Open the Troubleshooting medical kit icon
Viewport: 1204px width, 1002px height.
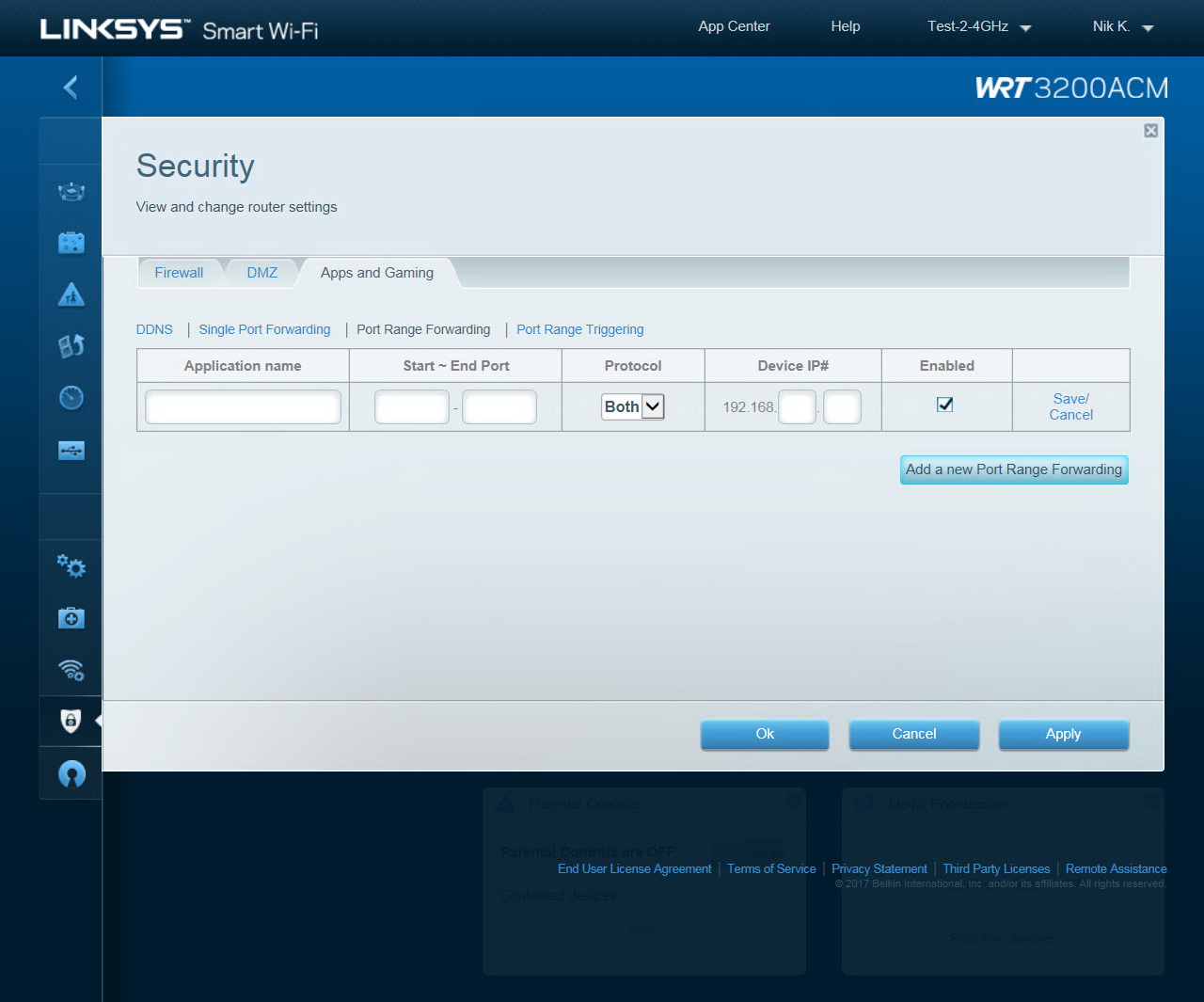pos(71,618)
